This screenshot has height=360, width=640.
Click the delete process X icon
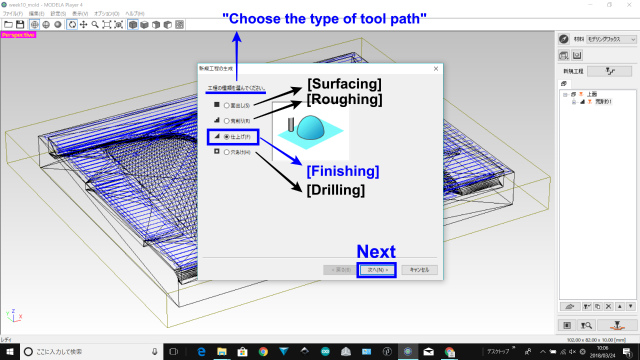click(x=609, y=306)
